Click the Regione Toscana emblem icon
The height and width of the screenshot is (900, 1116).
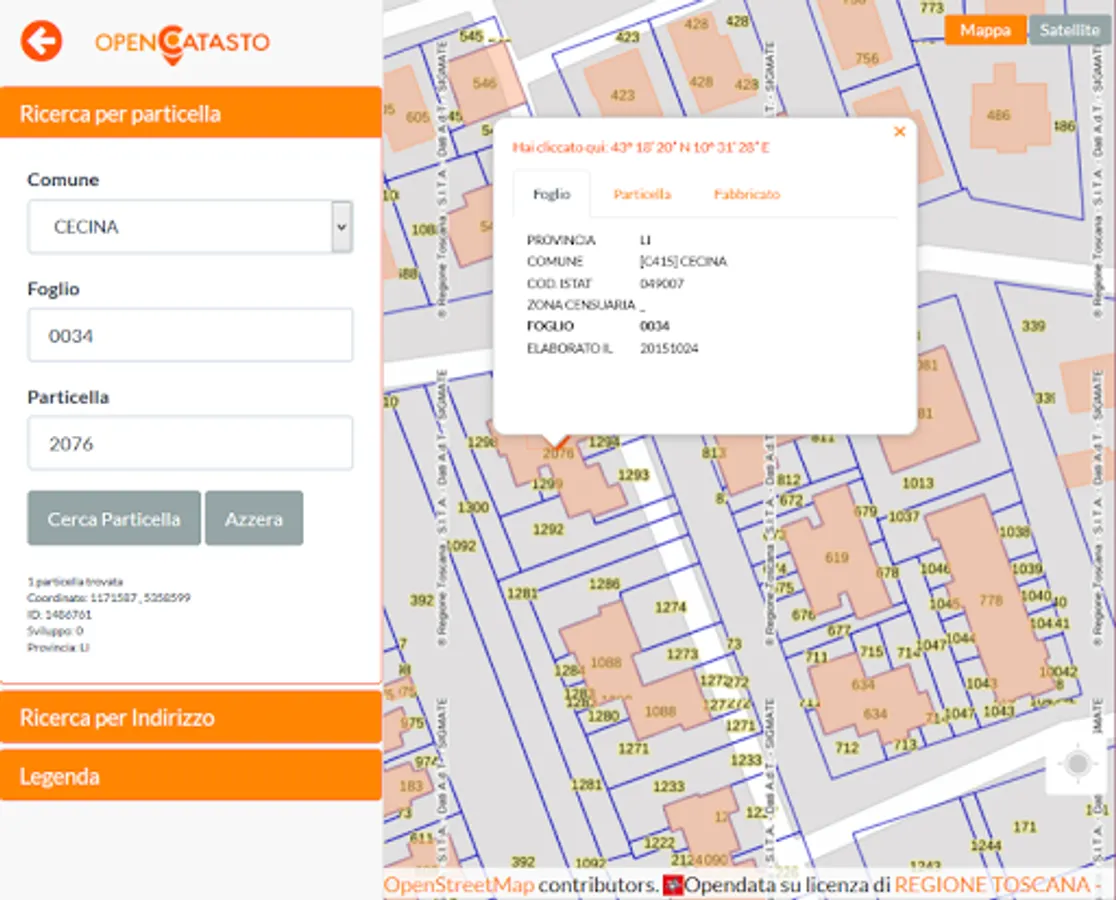pyautogui.click(x=673, y=885)
